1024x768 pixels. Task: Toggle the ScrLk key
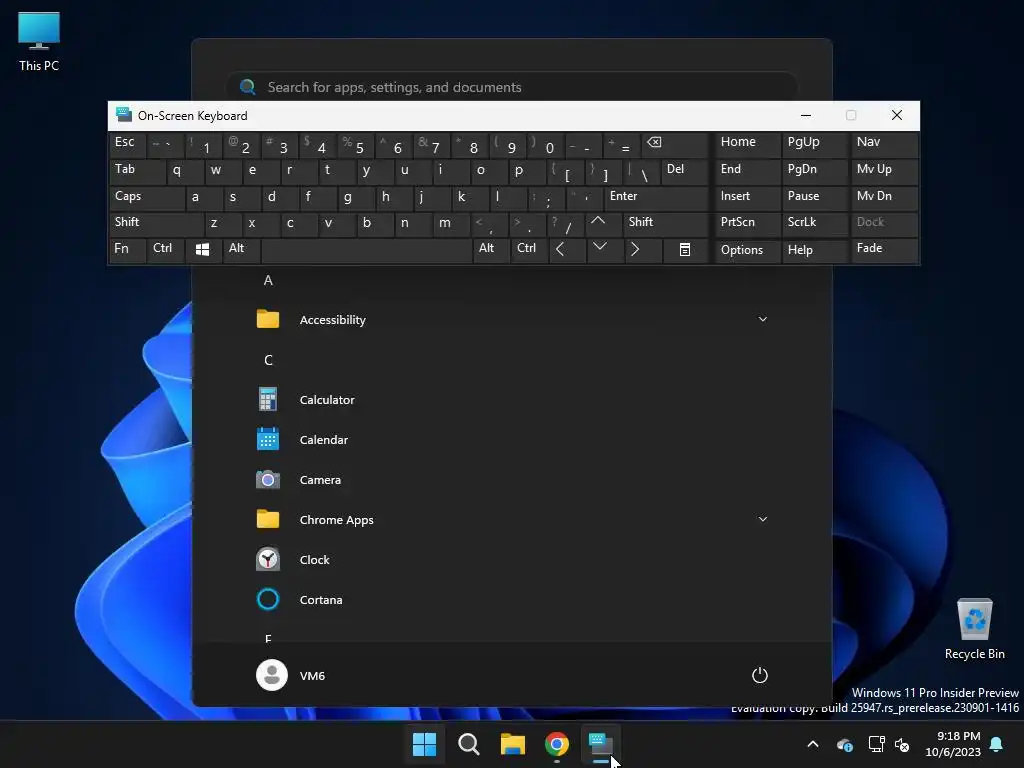(814, 224)
